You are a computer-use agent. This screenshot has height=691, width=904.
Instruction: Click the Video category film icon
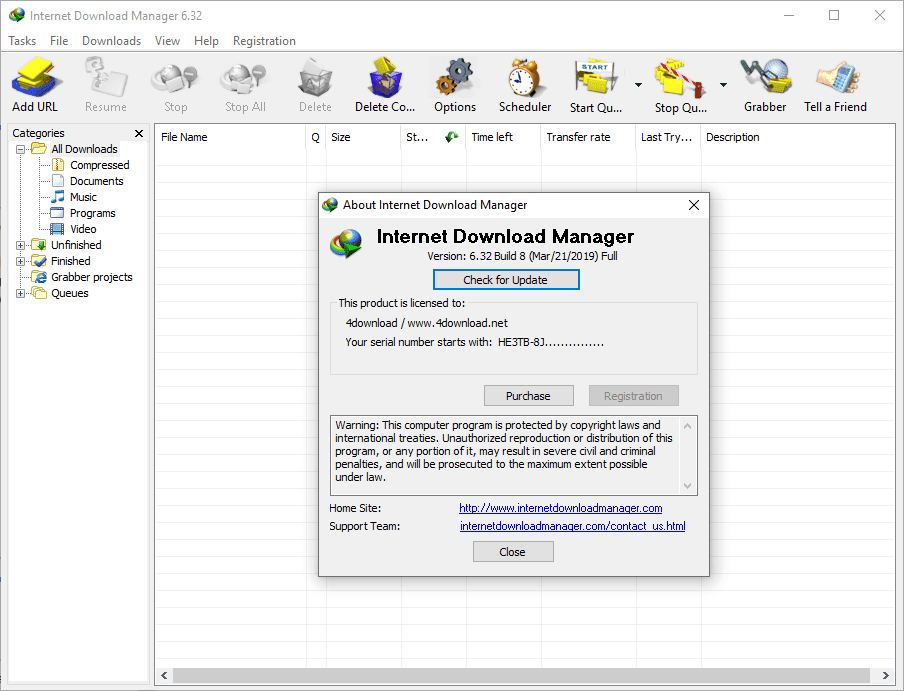(x=57, y=229)
